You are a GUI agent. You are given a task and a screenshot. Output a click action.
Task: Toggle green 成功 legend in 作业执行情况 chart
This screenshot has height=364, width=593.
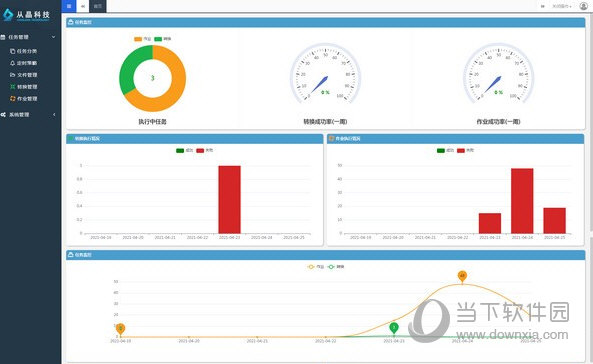pyautogui.click(x=445, y=151)
